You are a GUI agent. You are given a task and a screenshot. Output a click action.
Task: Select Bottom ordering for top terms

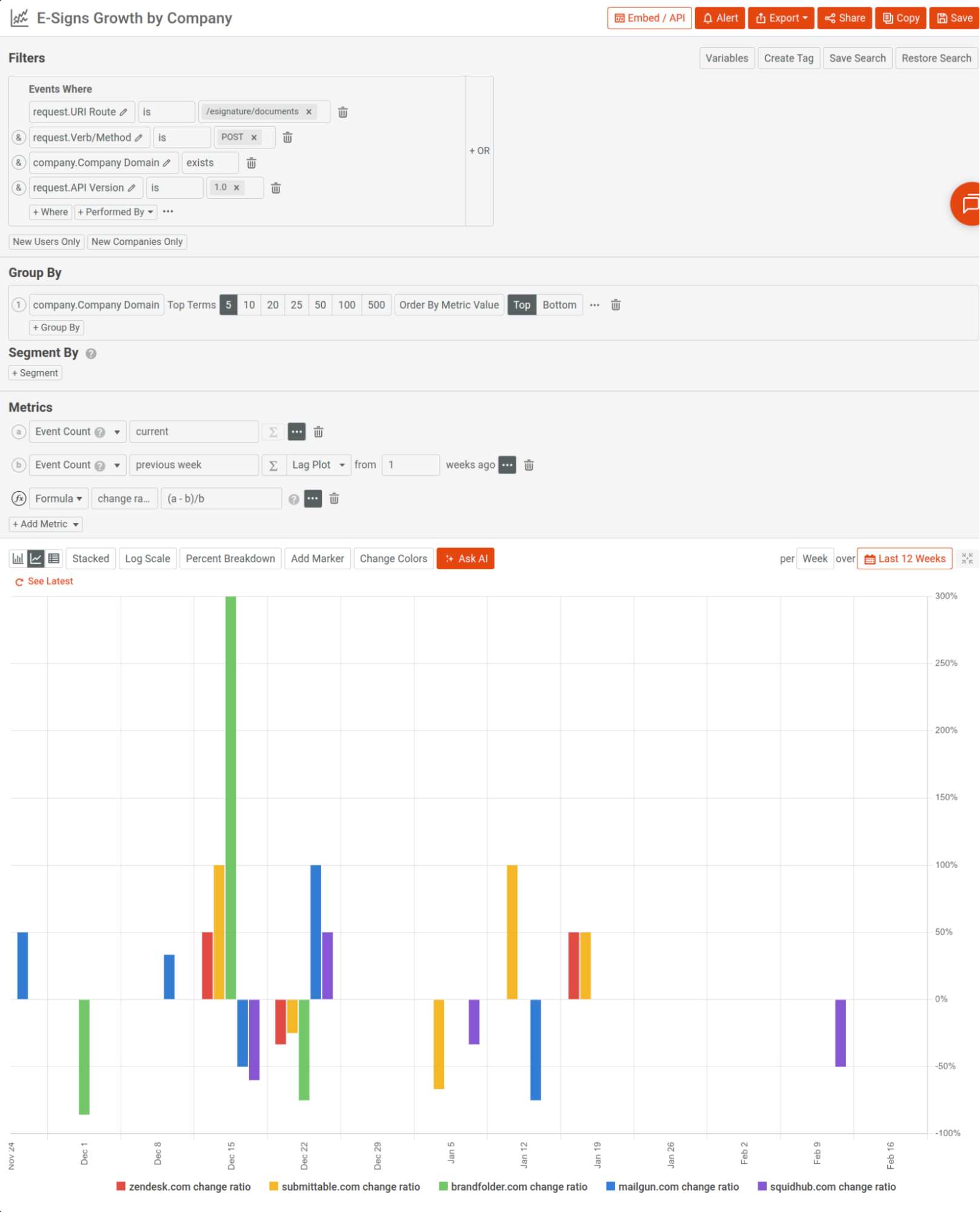tap(559, 305)
